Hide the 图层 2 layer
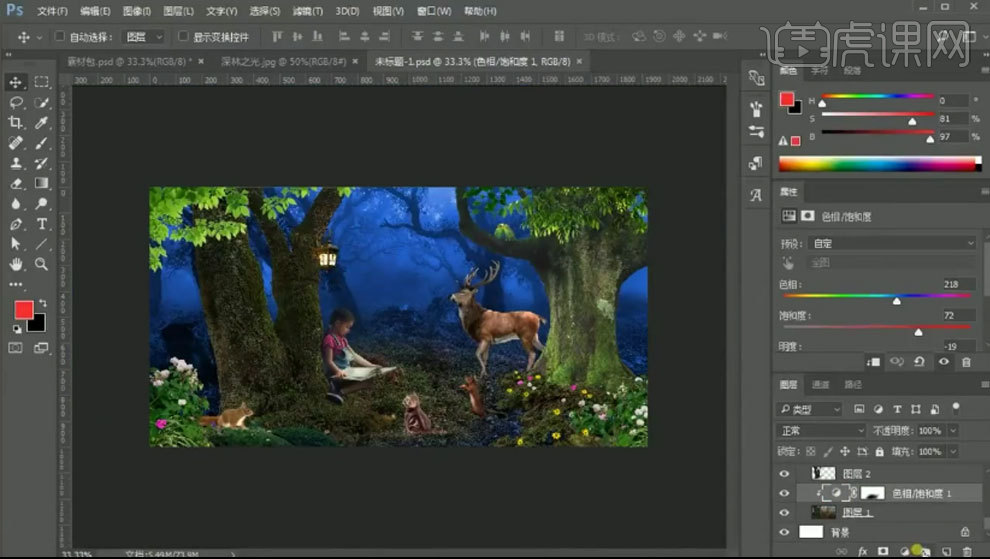Screen dimensions: 990x559 tap(784, 474)
